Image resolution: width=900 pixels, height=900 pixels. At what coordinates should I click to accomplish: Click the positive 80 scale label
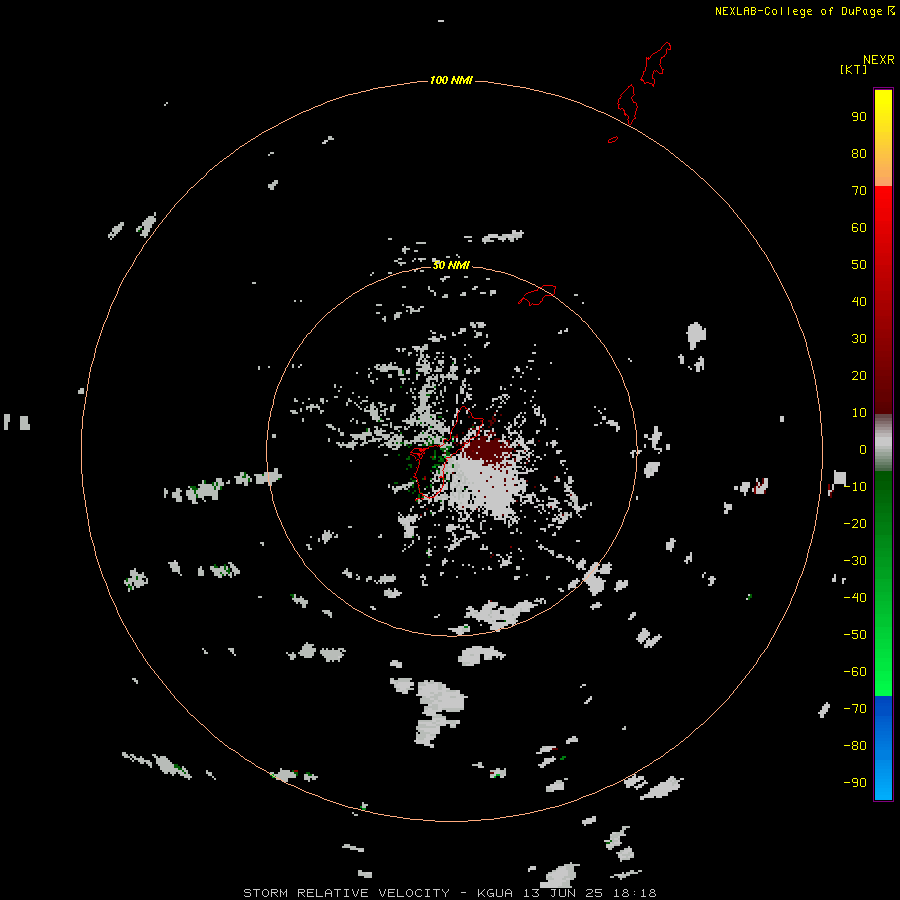coord(859,153)
